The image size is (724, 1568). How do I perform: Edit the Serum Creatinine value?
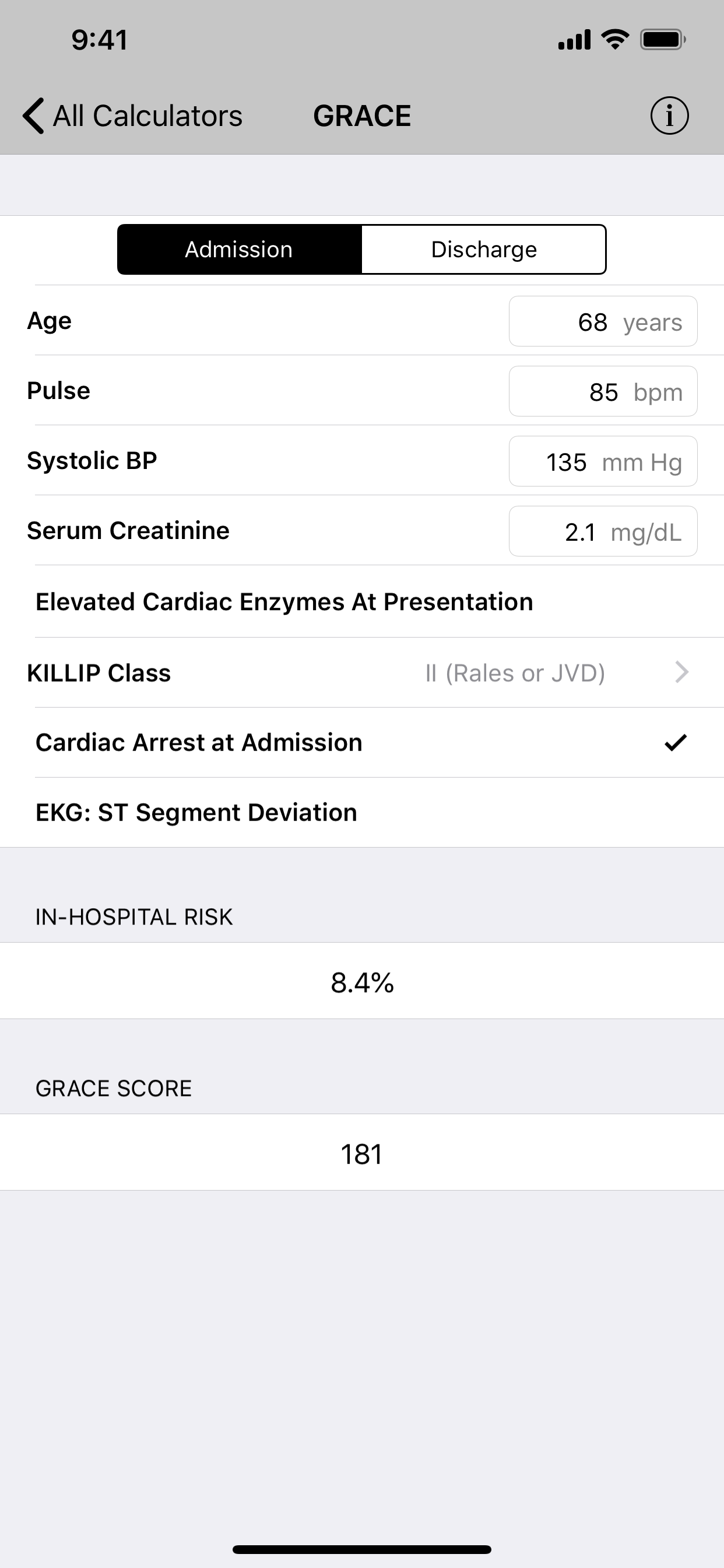603,531
